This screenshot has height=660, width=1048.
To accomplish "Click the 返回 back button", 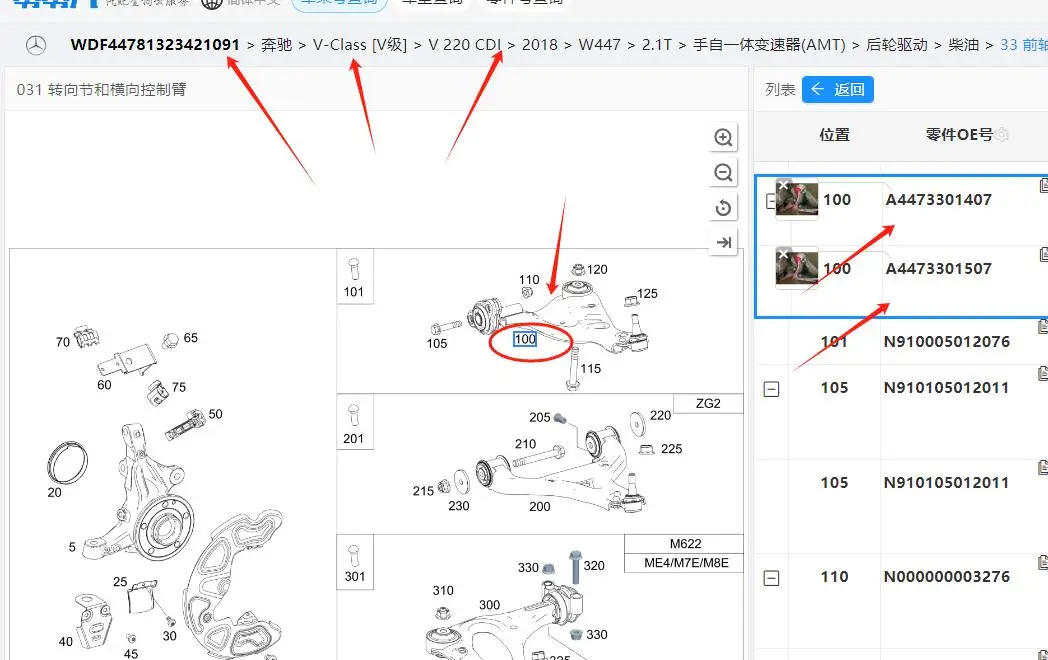I will coord(837,90).
